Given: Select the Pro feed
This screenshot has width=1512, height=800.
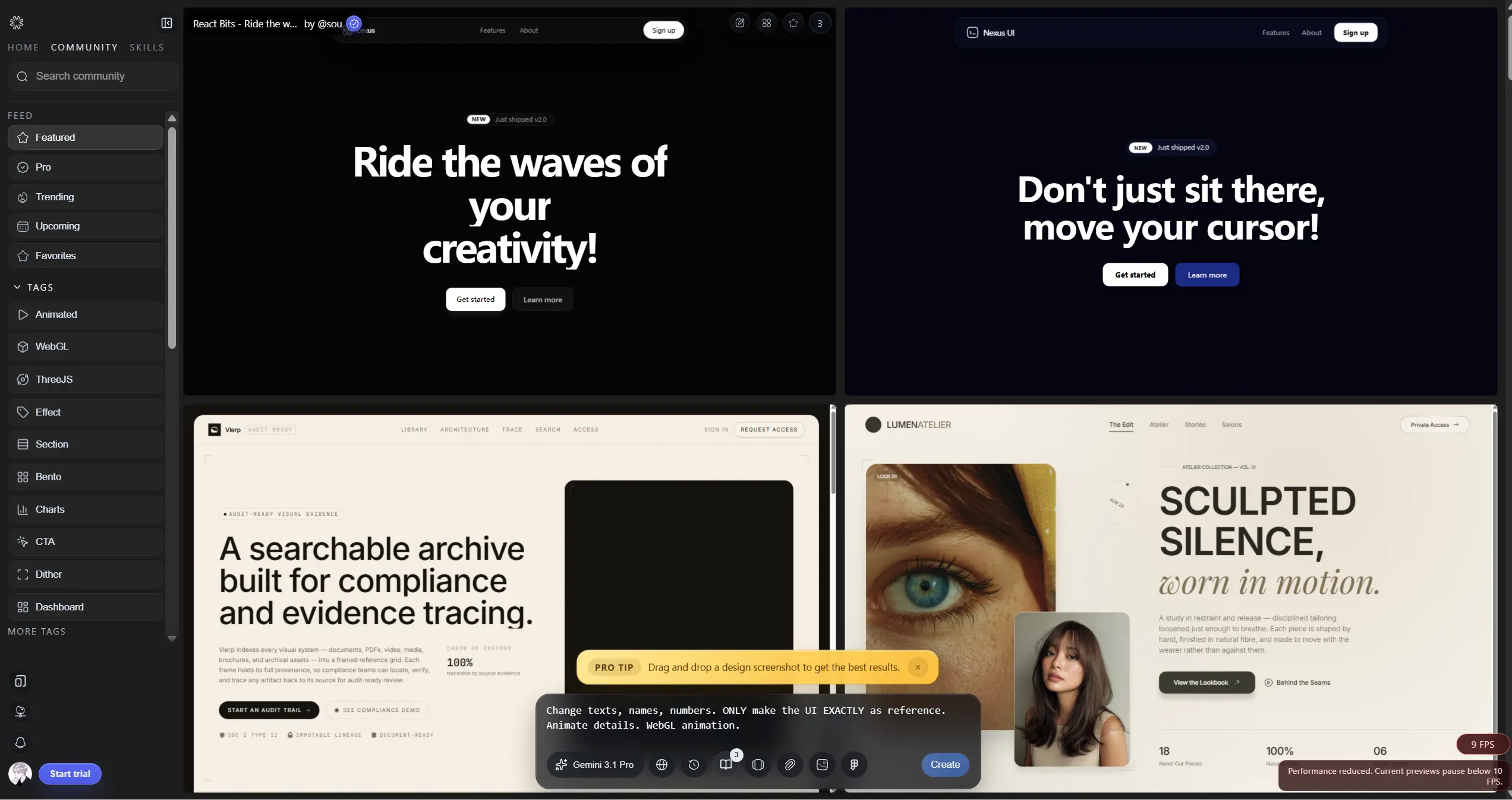Looking at the screenshot, I should 86,167.
